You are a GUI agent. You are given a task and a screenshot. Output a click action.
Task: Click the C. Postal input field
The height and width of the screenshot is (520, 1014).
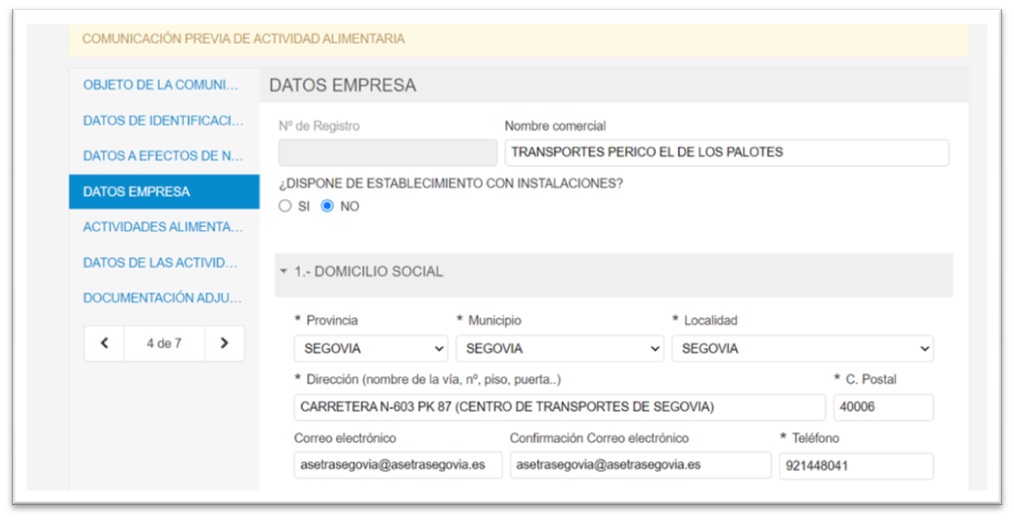[883, 407]
